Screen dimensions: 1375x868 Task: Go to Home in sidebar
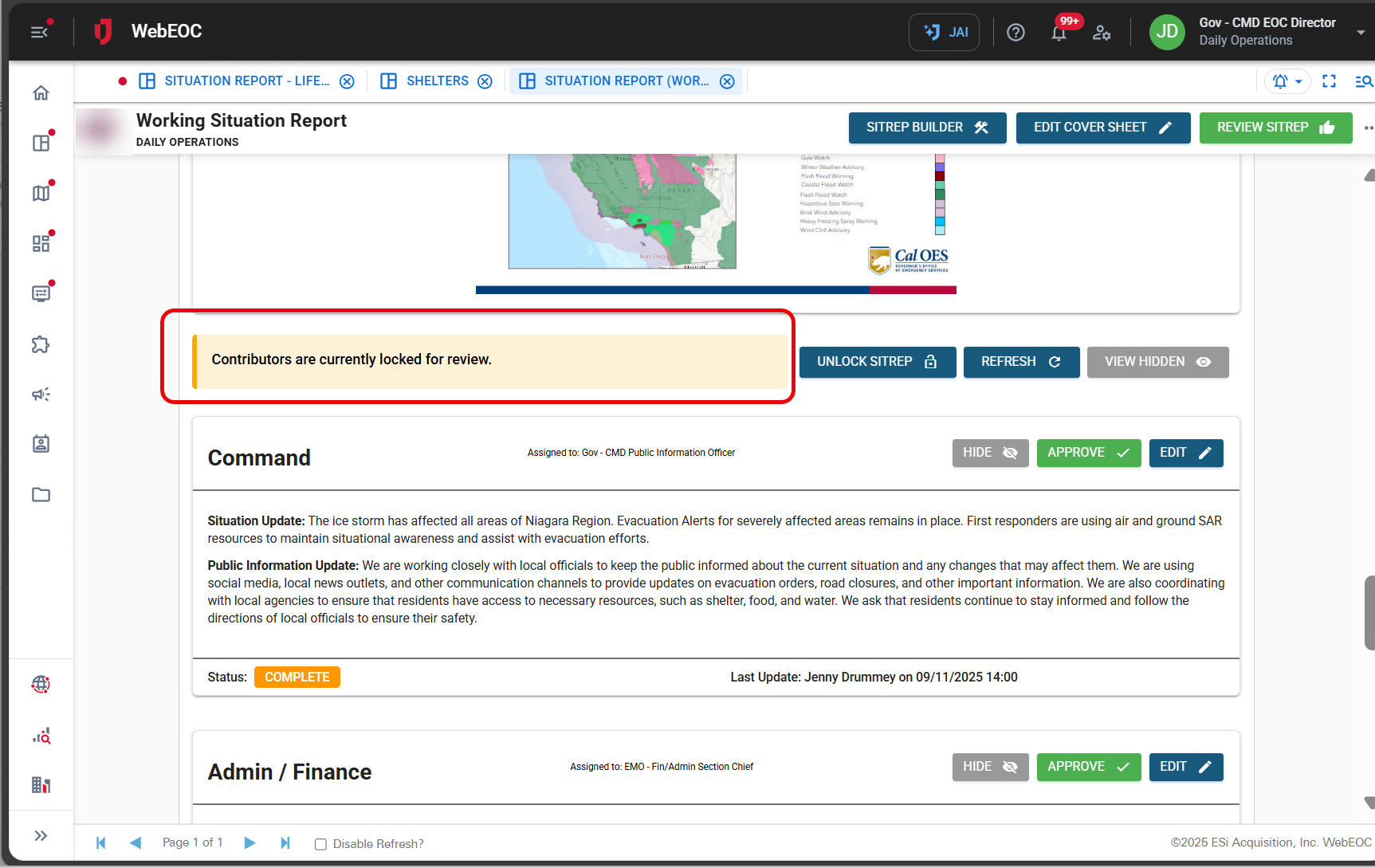[41, 93]
